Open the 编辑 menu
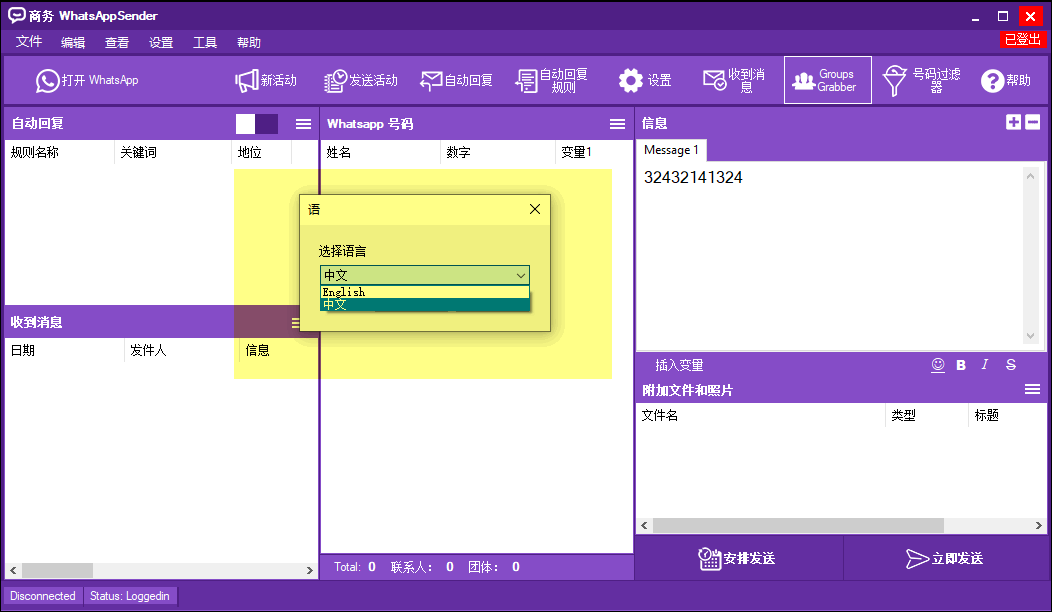 tap(72, 42)
